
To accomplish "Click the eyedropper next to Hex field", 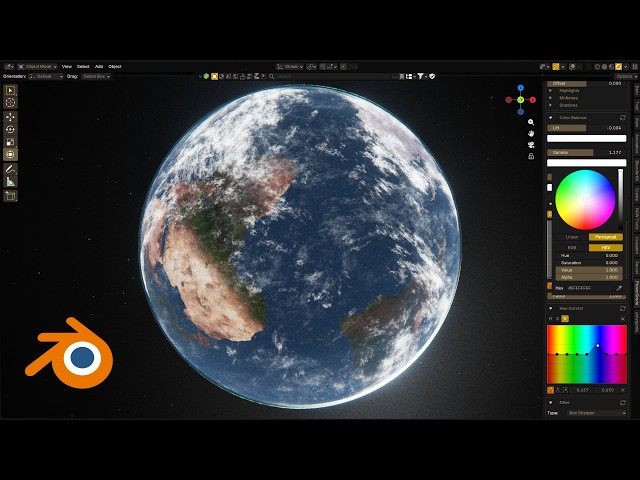I will click(x=619, y=288).
